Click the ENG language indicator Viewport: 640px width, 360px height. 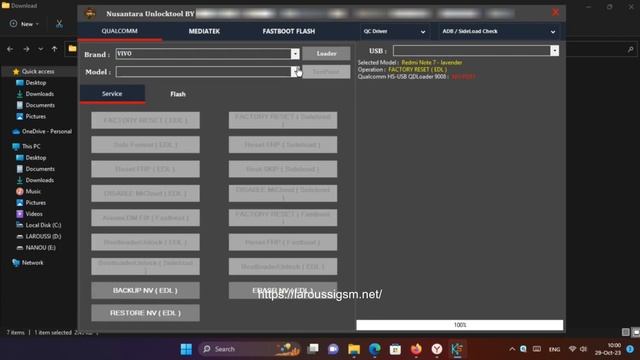[554, 349]
